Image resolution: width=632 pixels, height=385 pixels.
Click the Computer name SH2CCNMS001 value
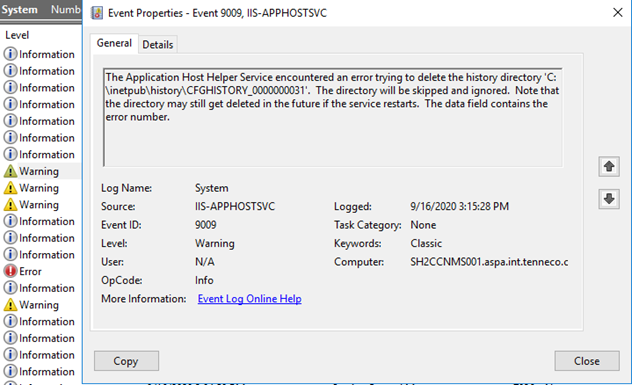coord(489,262)
